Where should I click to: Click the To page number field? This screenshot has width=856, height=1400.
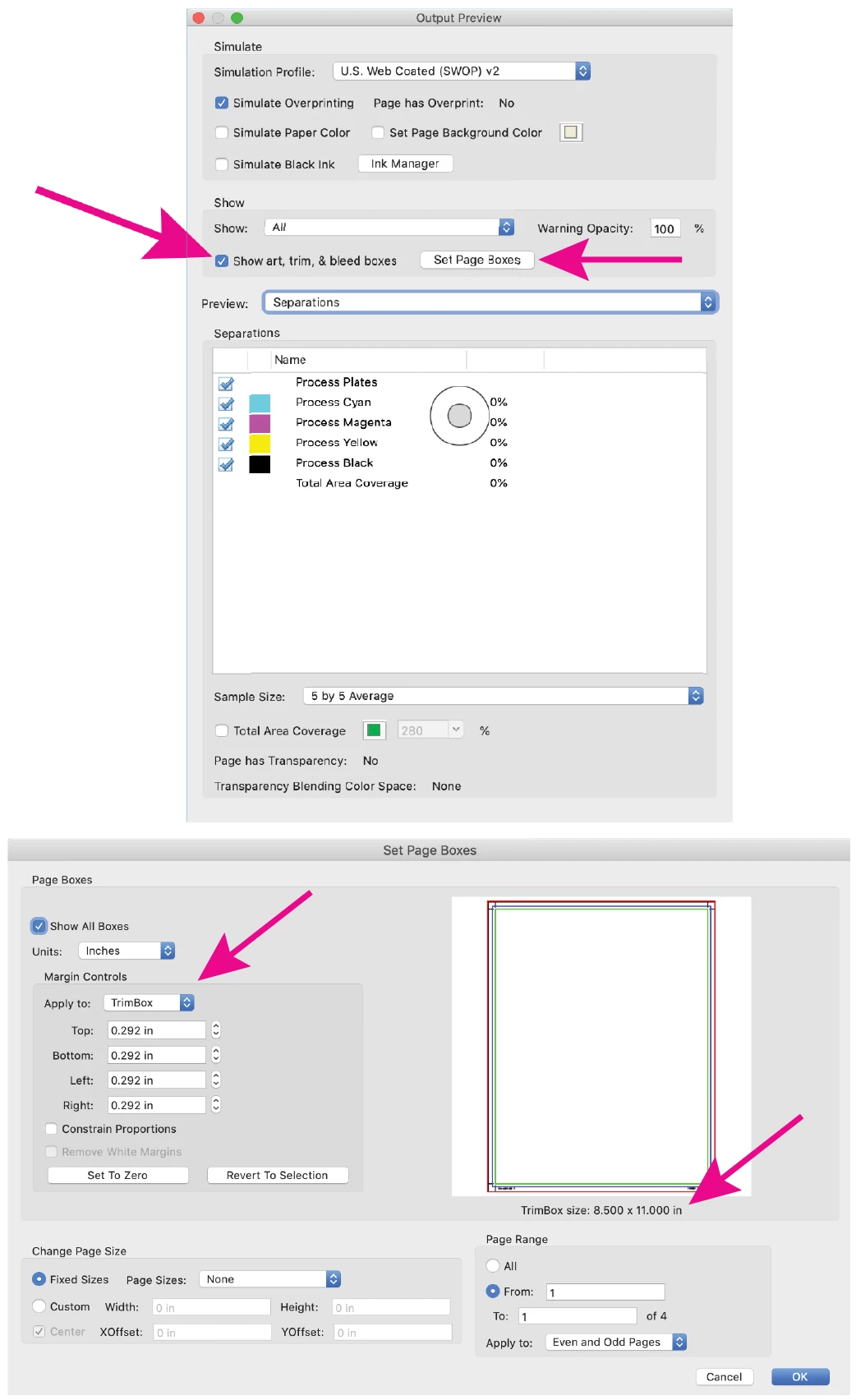[x=578, y=1316]
